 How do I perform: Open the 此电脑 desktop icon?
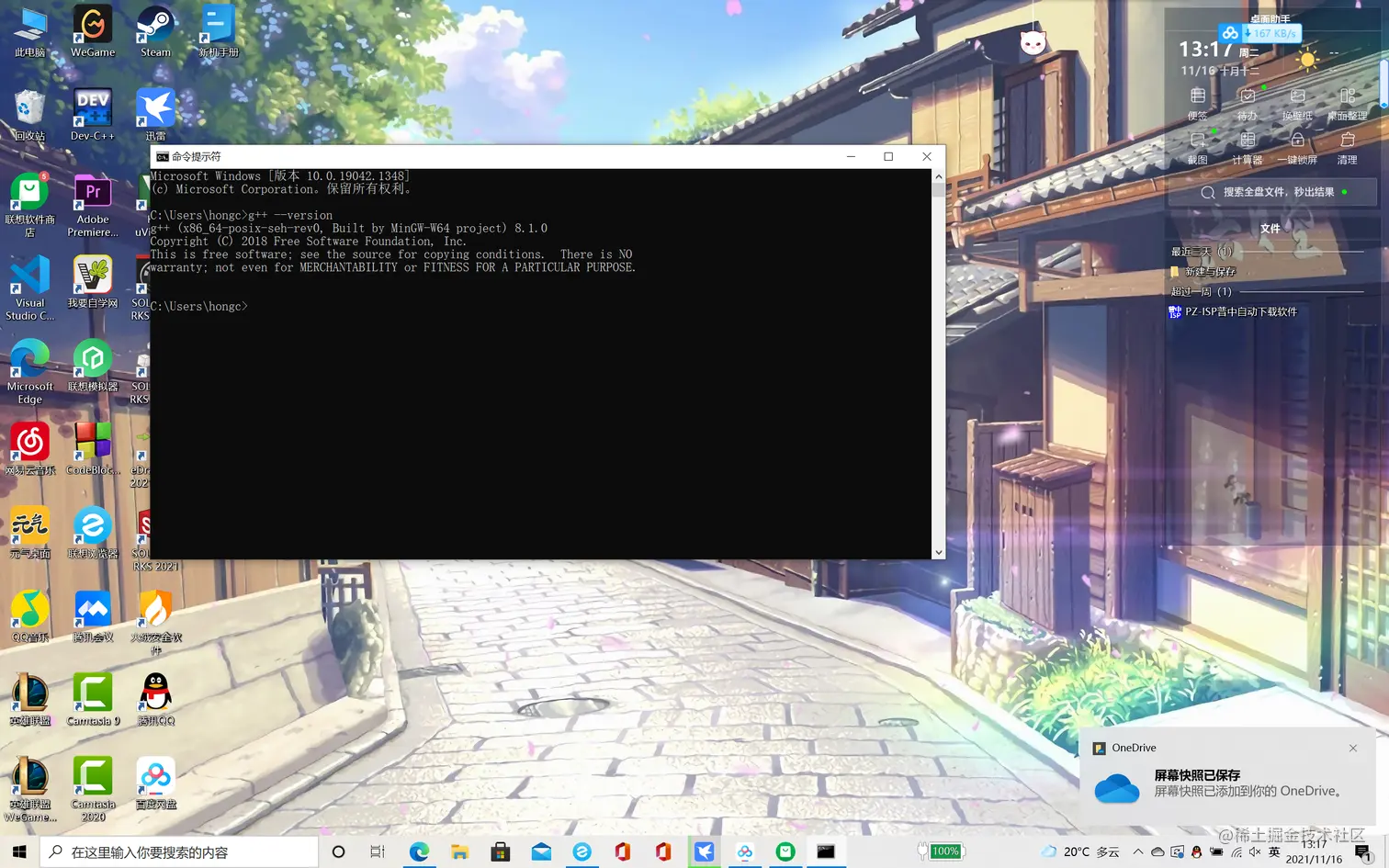30,32
